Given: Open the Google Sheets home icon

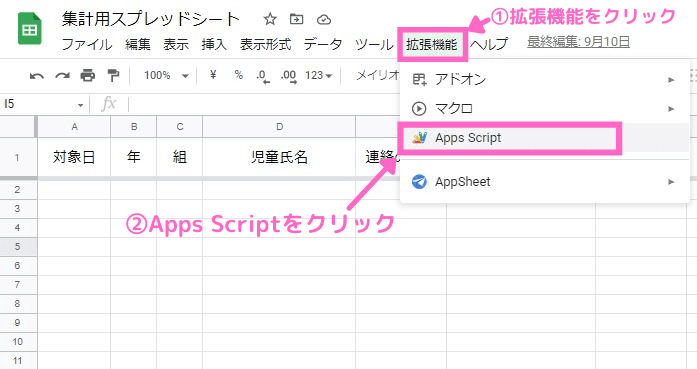Looking at the screenshot, I should 30,29.
